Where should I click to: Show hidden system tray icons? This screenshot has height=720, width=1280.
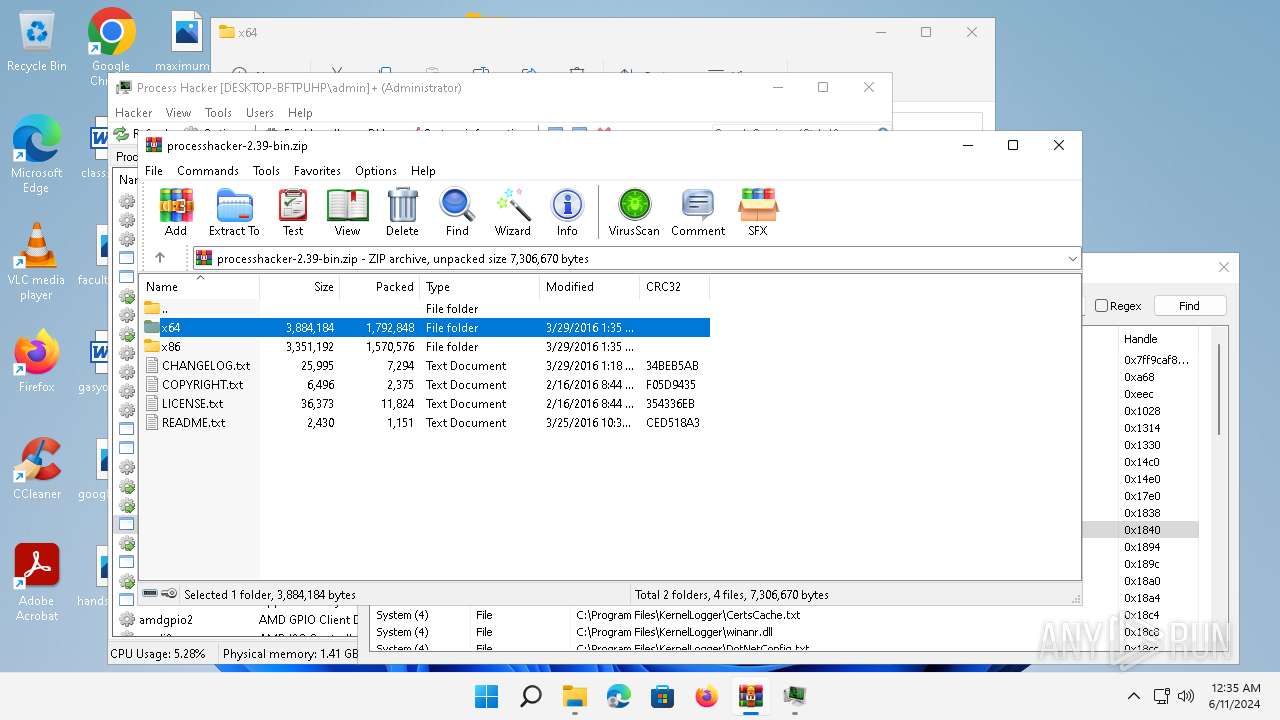point(1133,696)
